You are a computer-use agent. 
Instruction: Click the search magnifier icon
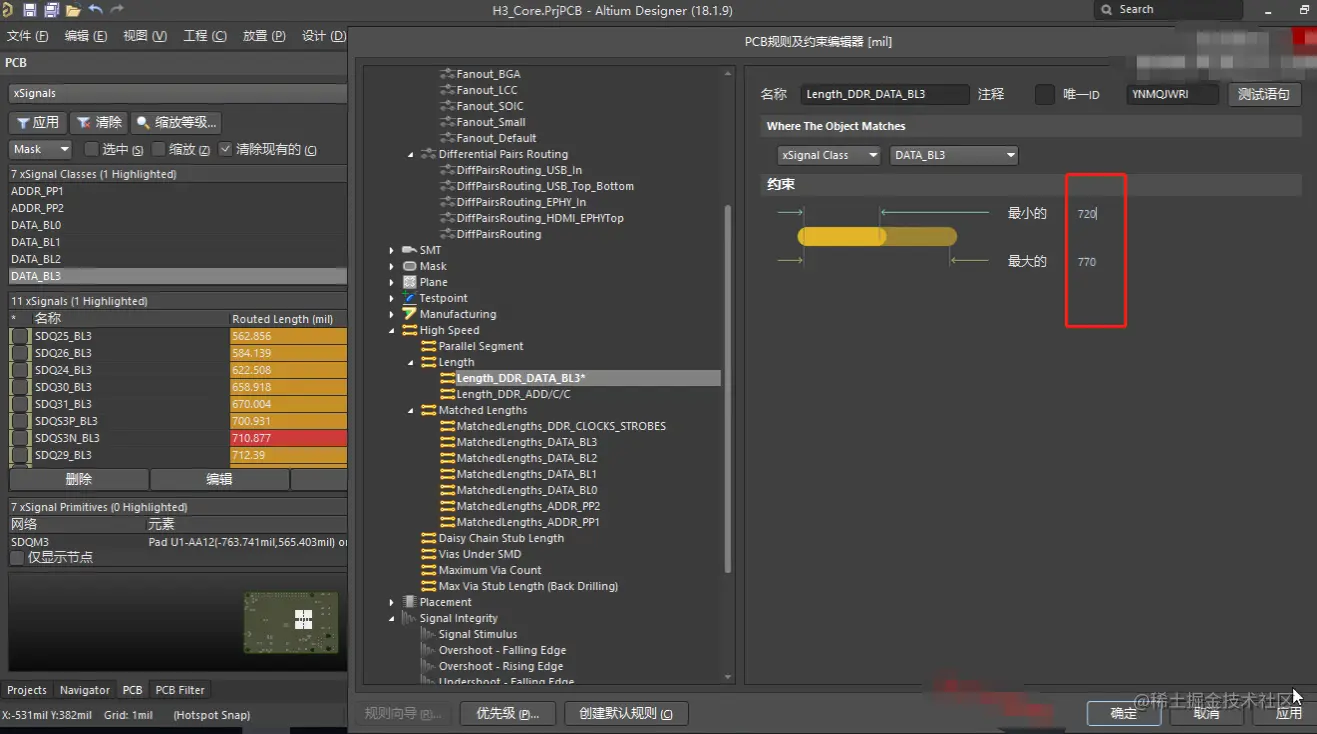pos(1107,10)
